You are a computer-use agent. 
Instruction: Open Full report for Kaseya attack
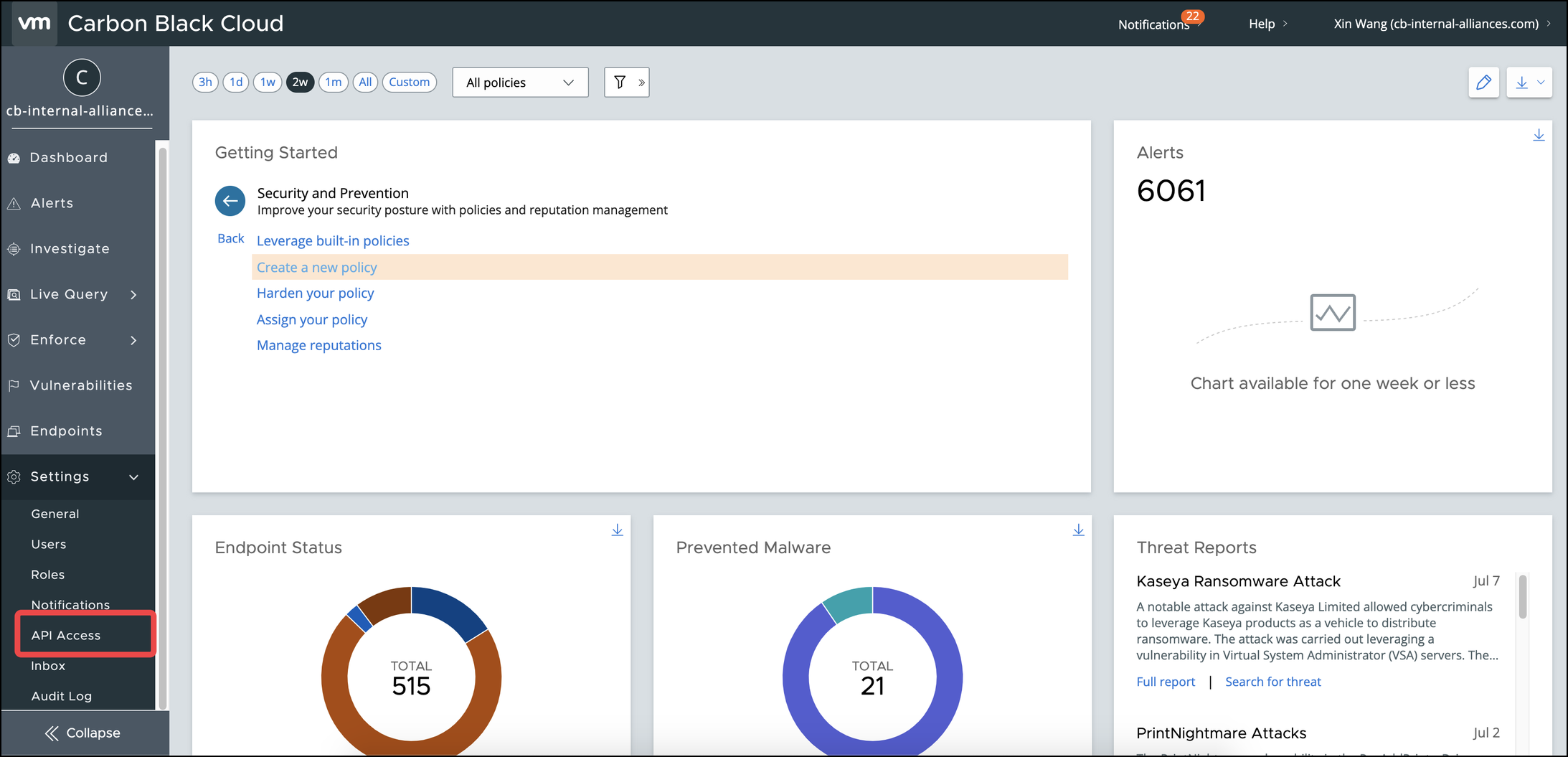click(x=1166, y=682)
